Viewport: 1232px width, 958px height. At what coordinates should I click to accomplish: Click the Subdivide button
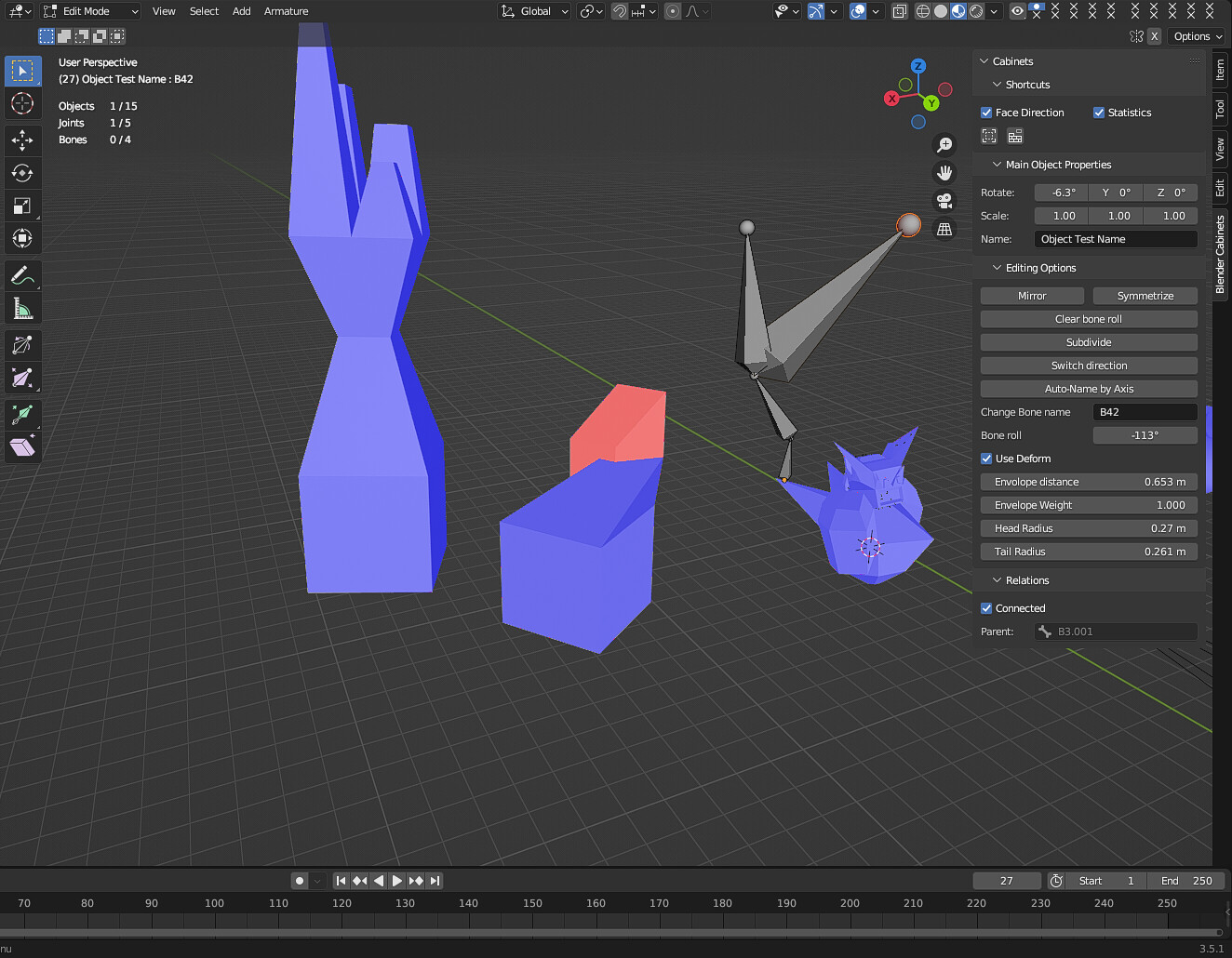[x=1089, y=342]
